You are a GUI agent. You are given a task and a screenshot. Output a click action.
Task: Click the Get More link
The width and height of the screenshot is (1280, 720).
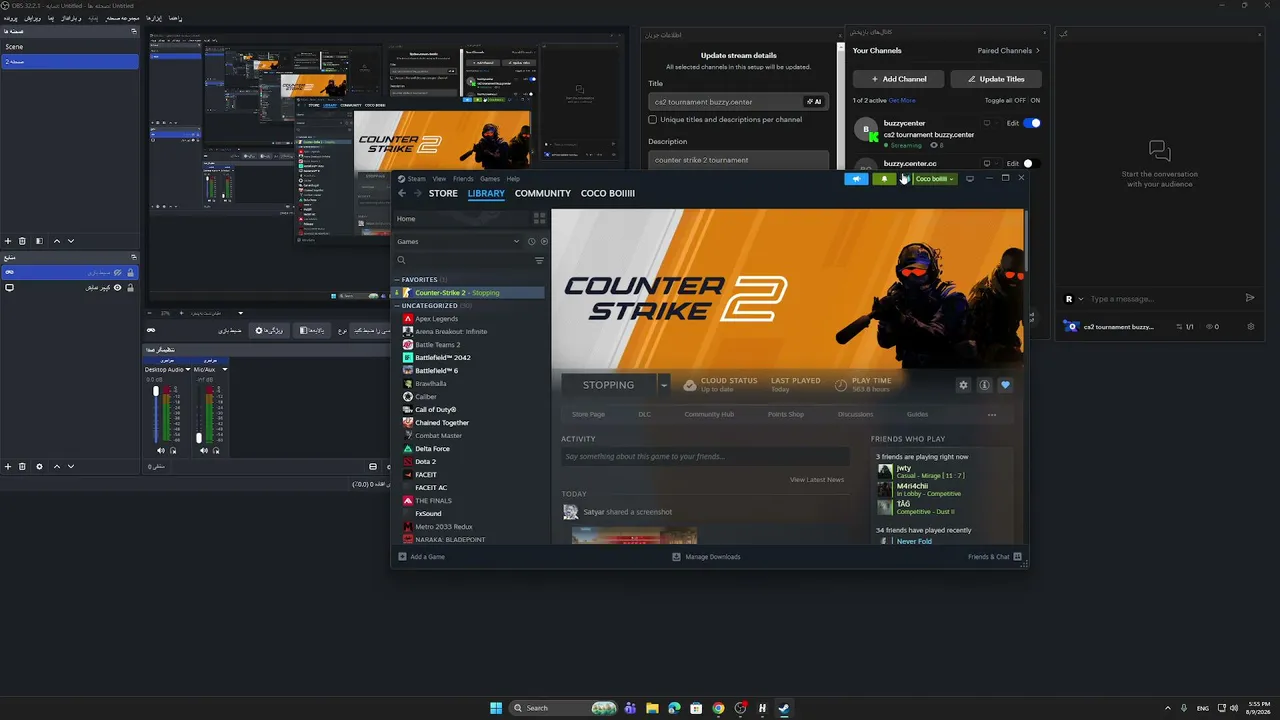pos(902,100)
